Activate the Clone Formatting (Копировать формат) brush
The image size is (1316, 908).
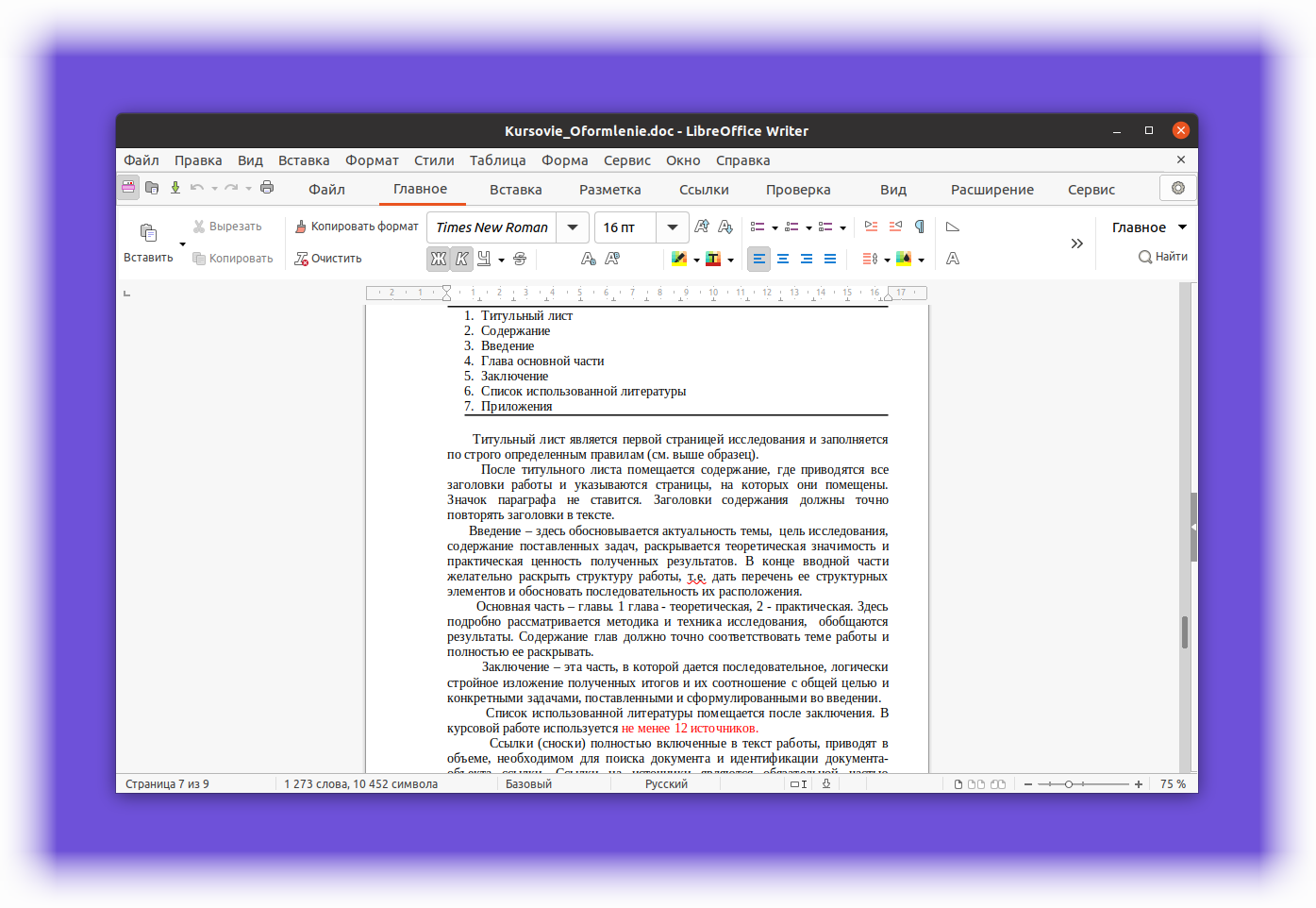(x=357, y=227)
